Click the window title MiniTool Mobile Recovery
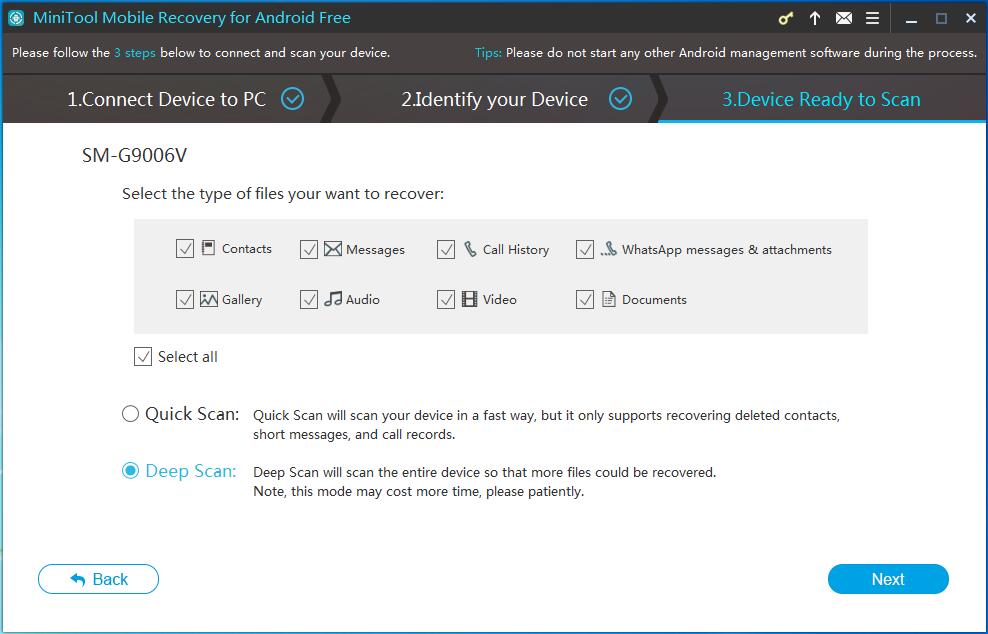Screen dimensions: 988x634 (x=192, y=18)
